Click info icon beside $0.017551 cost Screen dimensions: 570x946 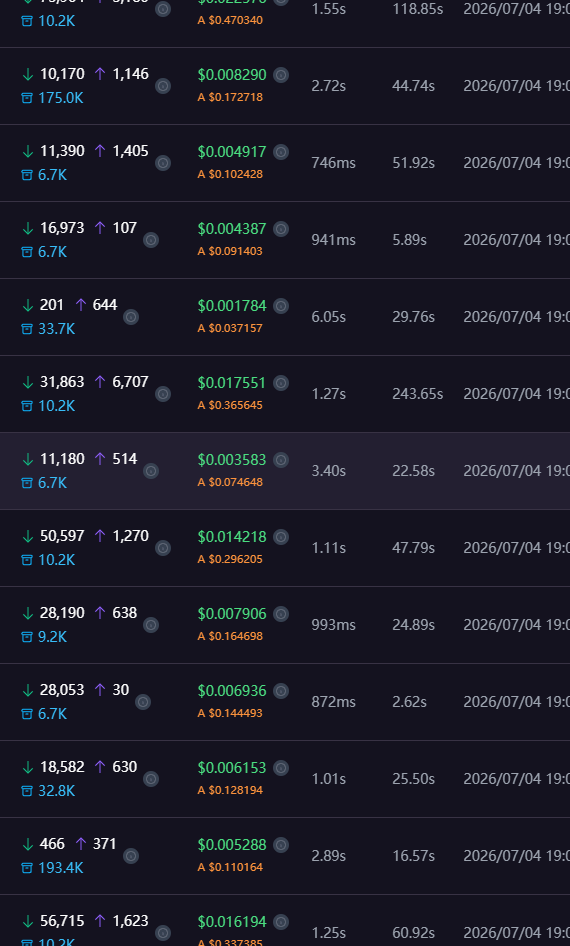tap(280, 383)
